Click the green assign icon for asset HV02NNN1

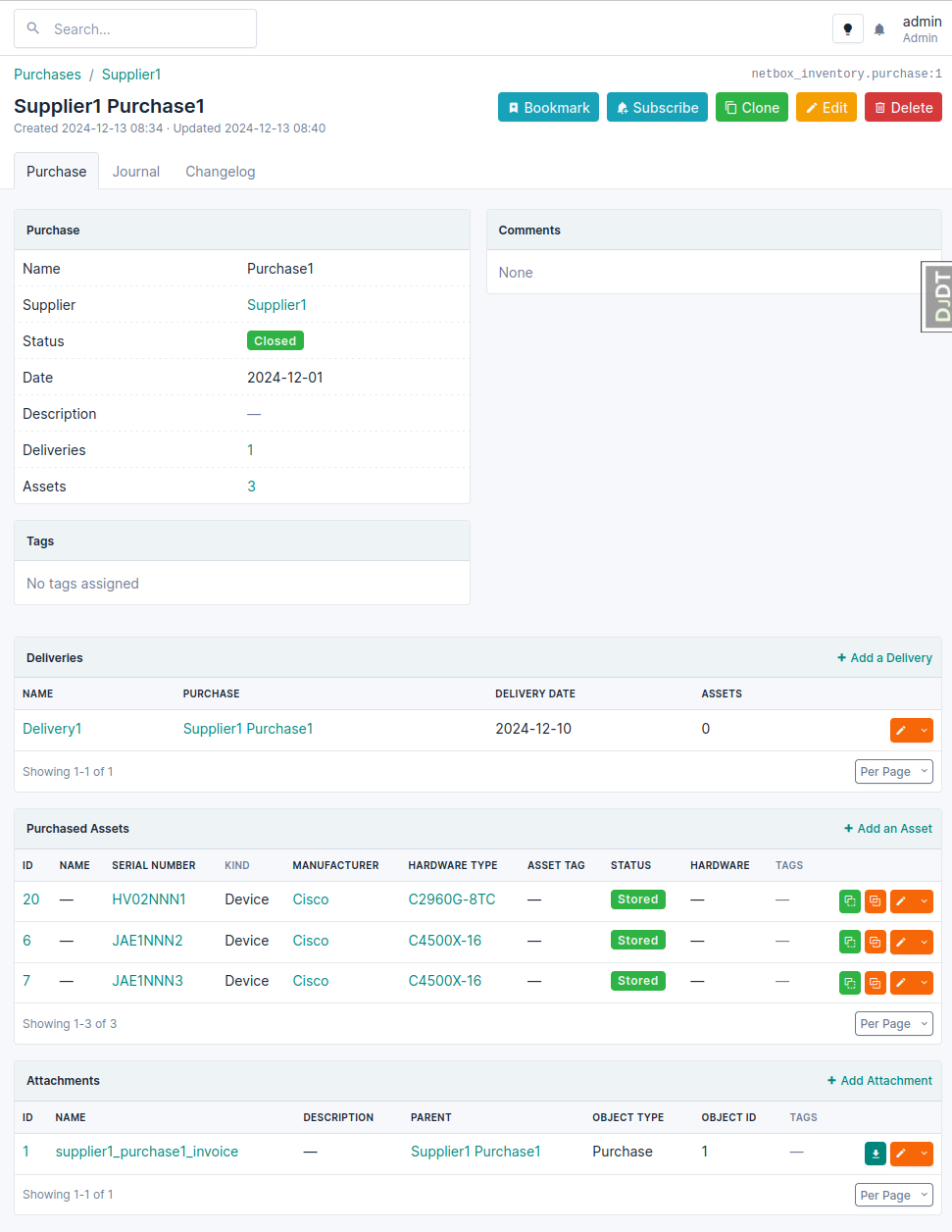(850, 900)
